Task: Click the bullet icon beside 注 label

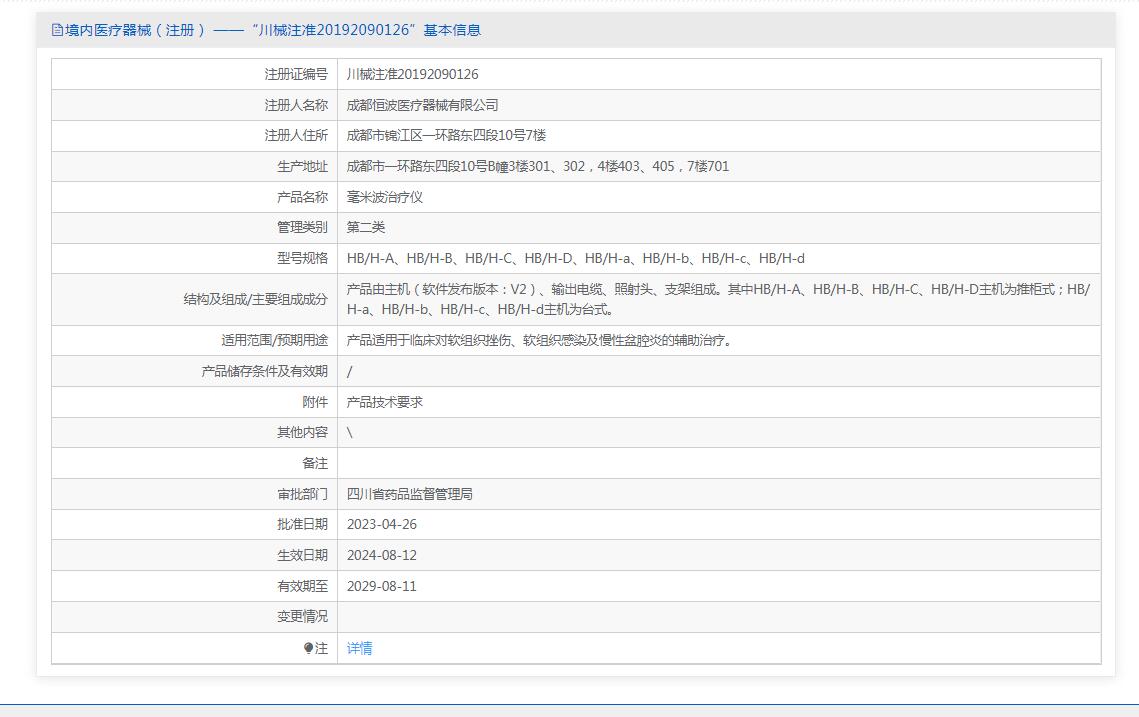Action: (x=309, y=648)
